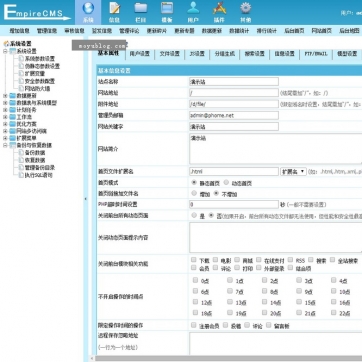Click the 系统设置 home icon atop the tree

pos(6,43)
